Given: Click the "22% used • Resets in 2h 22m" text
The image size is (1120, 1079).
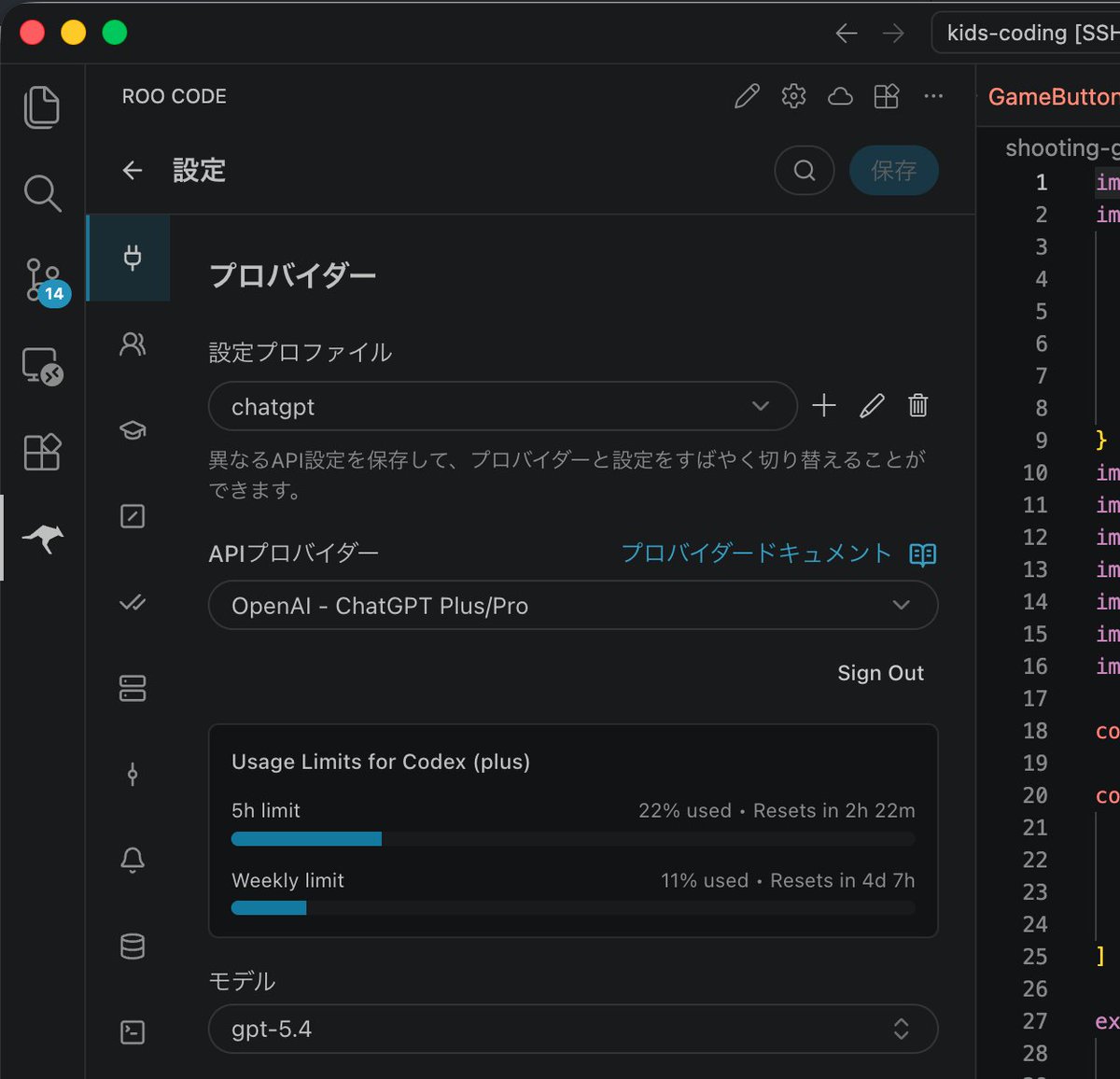Looking at the screenshot, I should (x=777, y=811).
